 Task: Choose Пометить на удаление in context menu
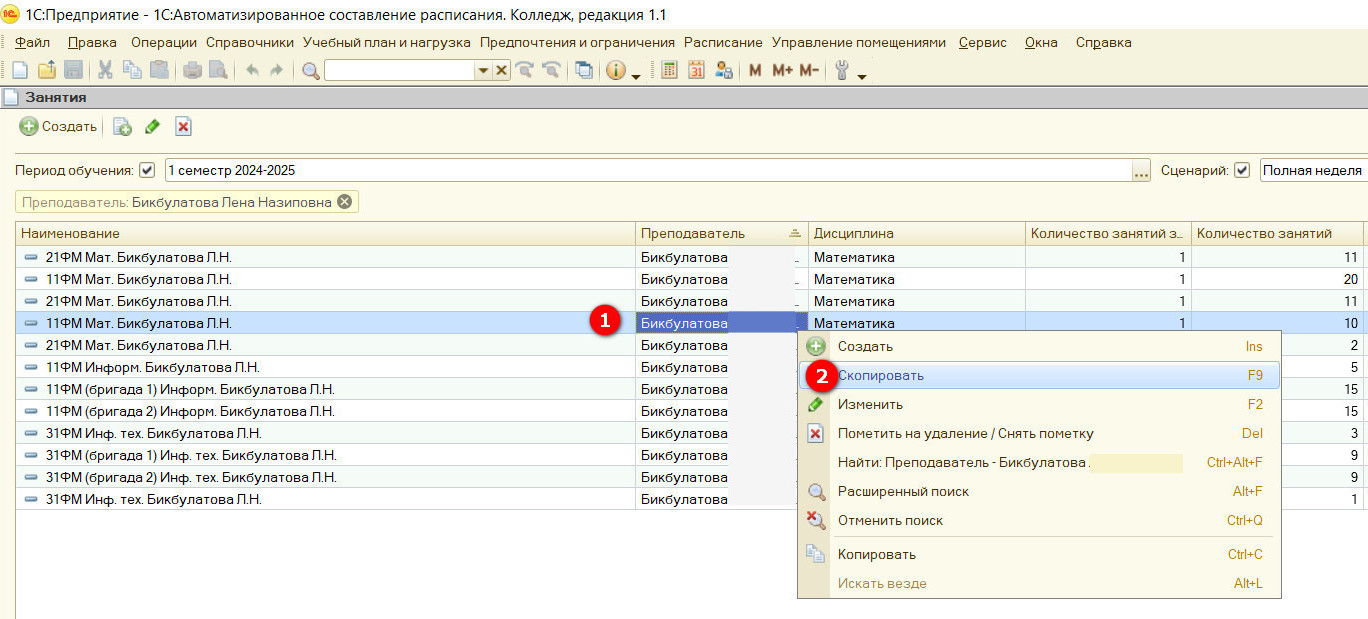click(x=1039, y=434)
